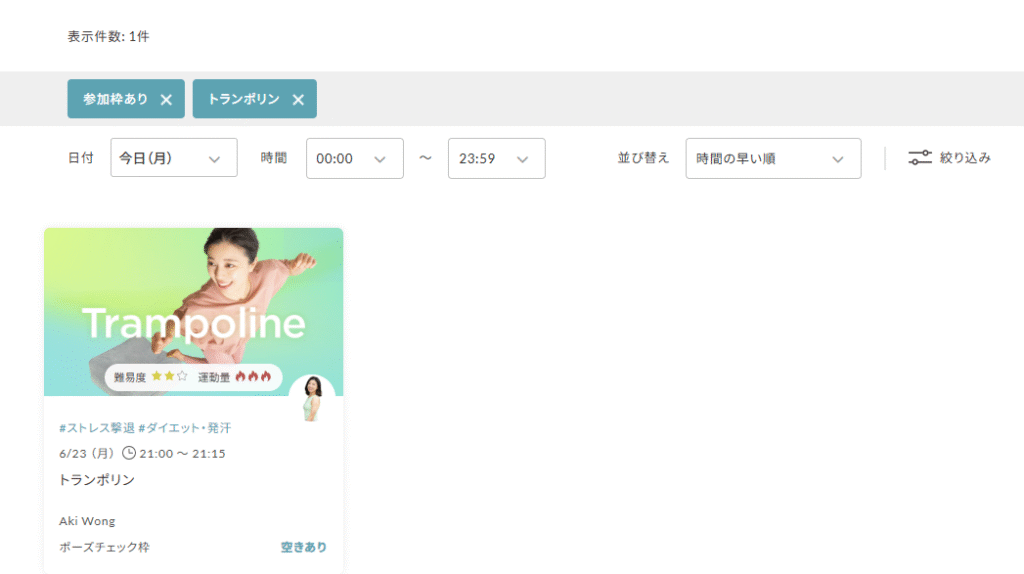Viewport: 1024px width, 574px height.
Task: Click the instructor avatar on the card
Action: [x=312, y=398]
